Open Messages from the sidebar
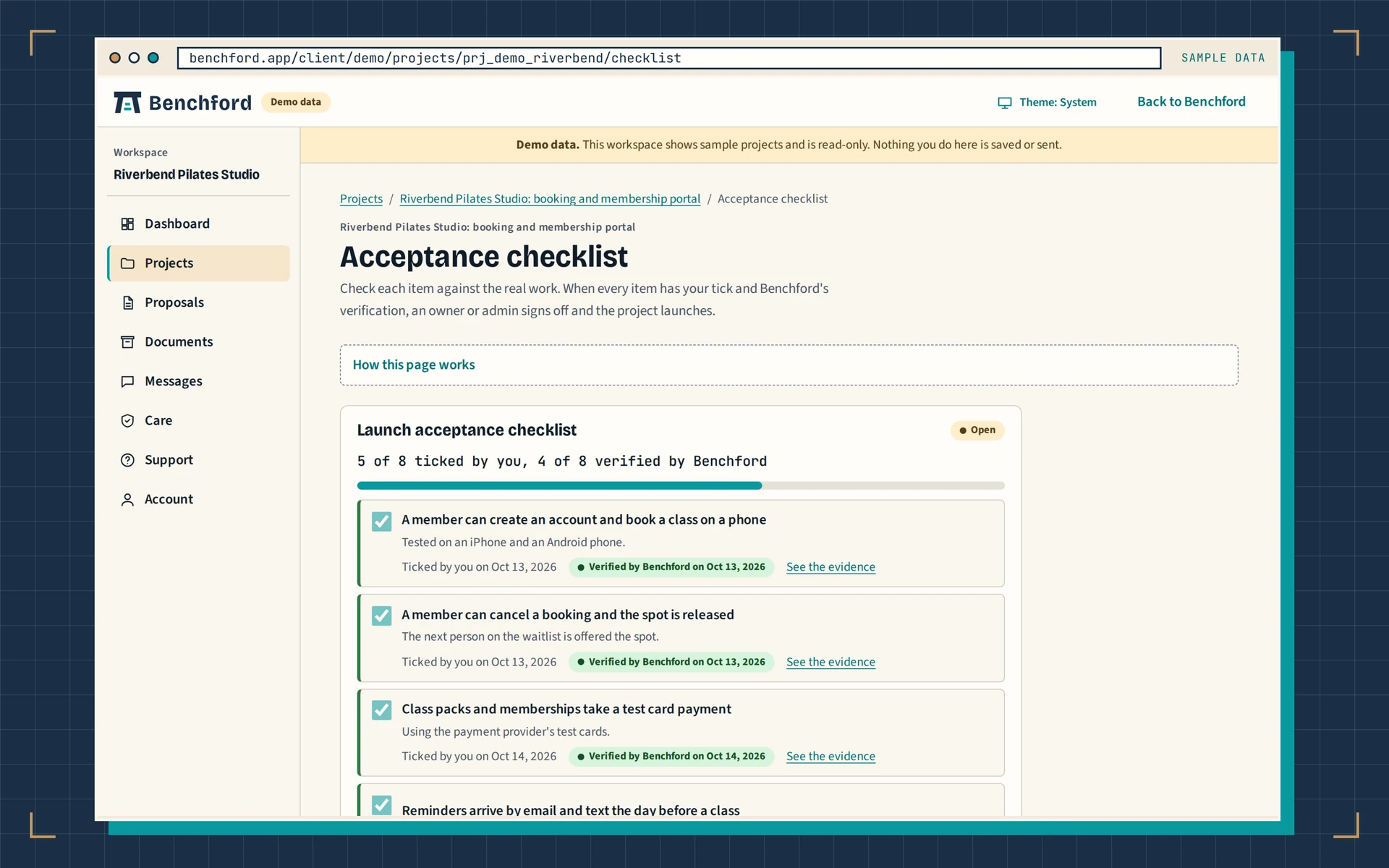The image size is (1389, 868). [x=198, y=381]
